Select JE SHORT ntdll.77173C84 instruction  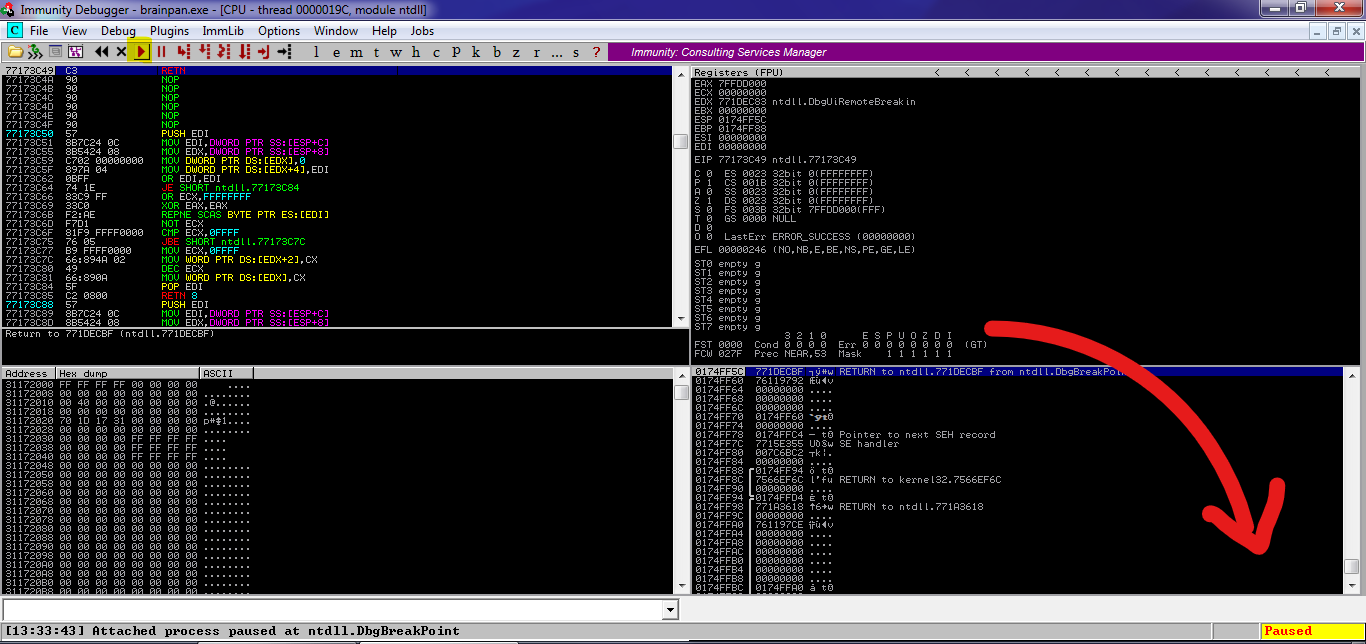337,187
